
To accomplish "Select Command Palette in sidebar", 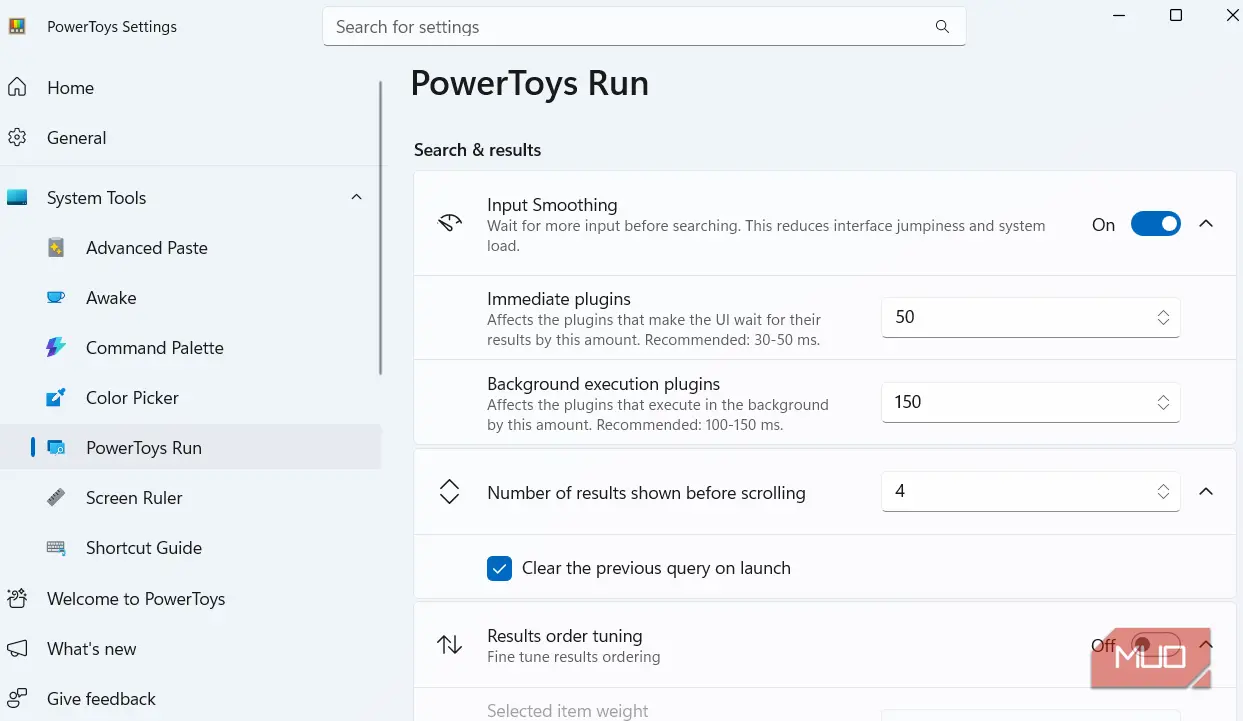I will 190,348.
